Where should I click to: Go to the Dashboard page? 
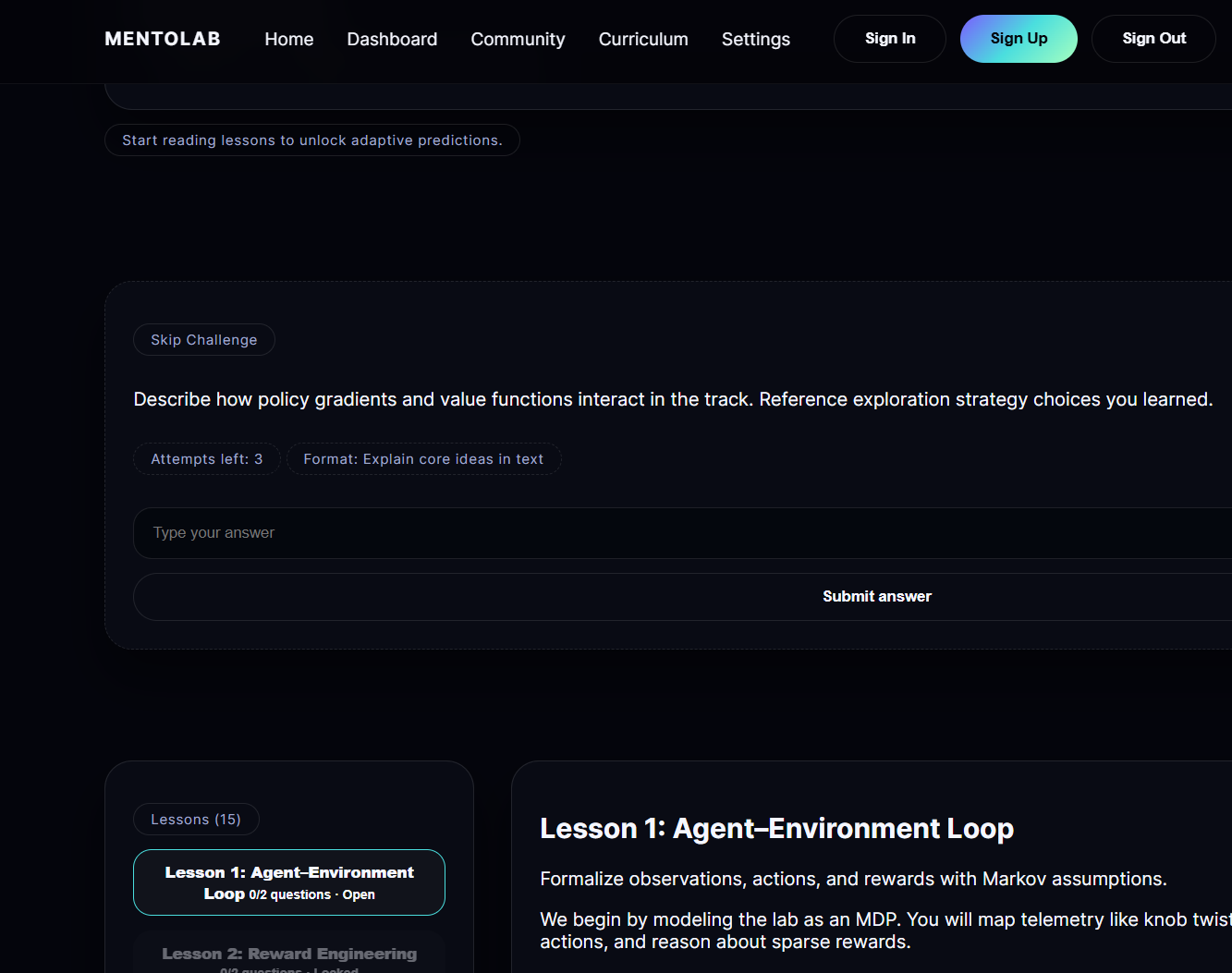coord(392,39)
